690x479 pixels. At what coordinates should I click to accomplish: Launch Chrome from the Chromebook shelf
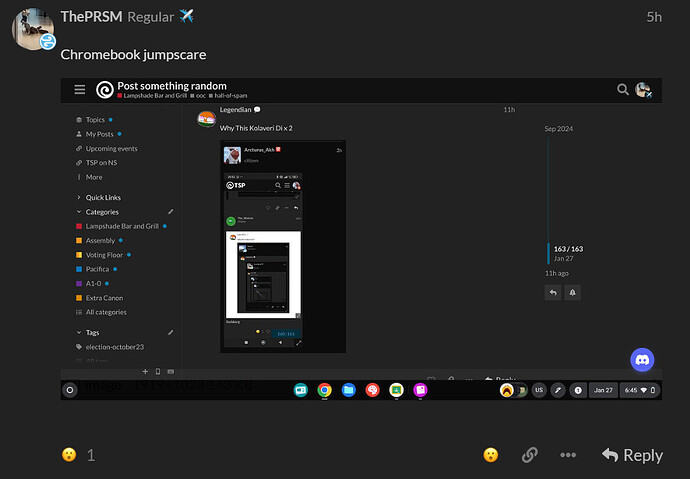(325, 390)
